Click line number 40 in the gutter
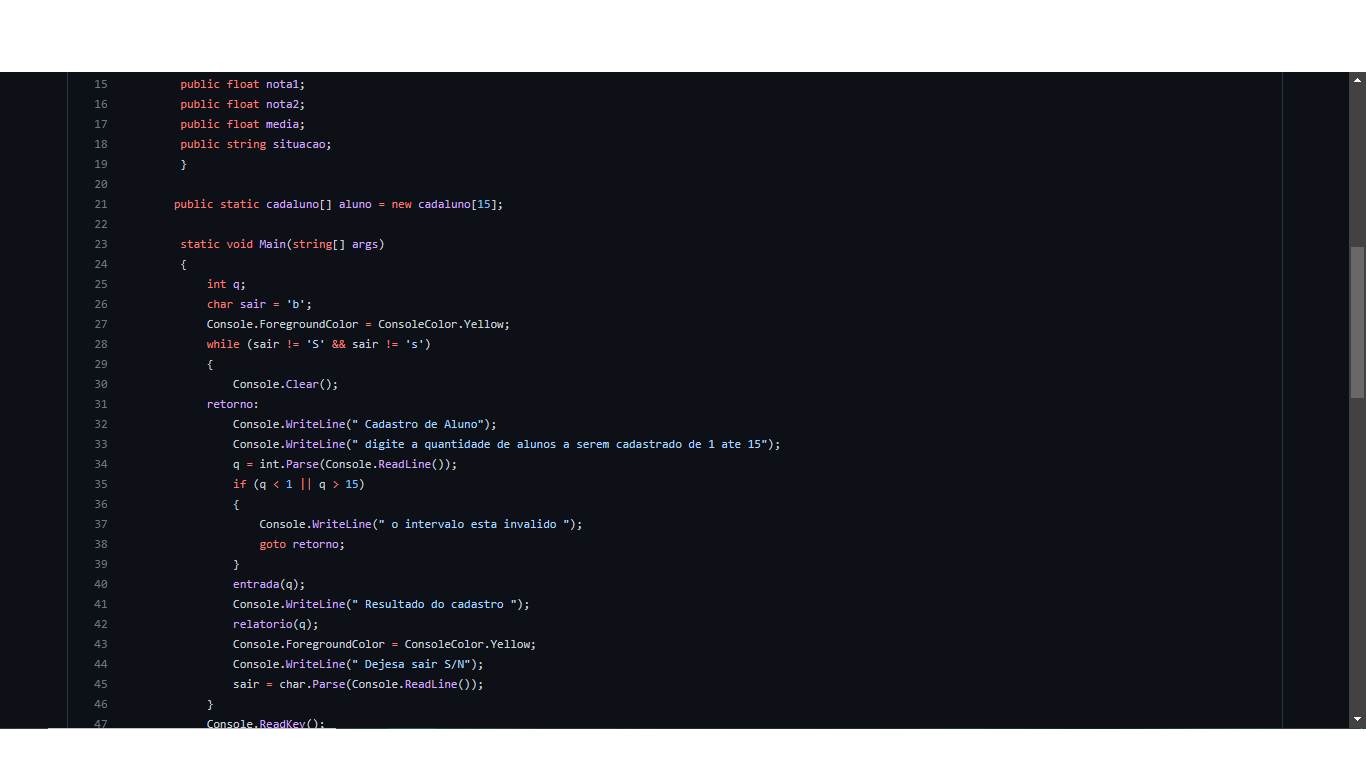Screen dimensions: 1366x768 [100, 584]
